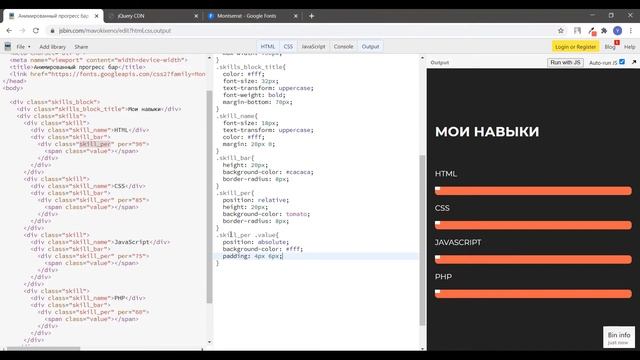Click the 'text-transform: uppercase;' line under .skill_name

pos(268,130)
